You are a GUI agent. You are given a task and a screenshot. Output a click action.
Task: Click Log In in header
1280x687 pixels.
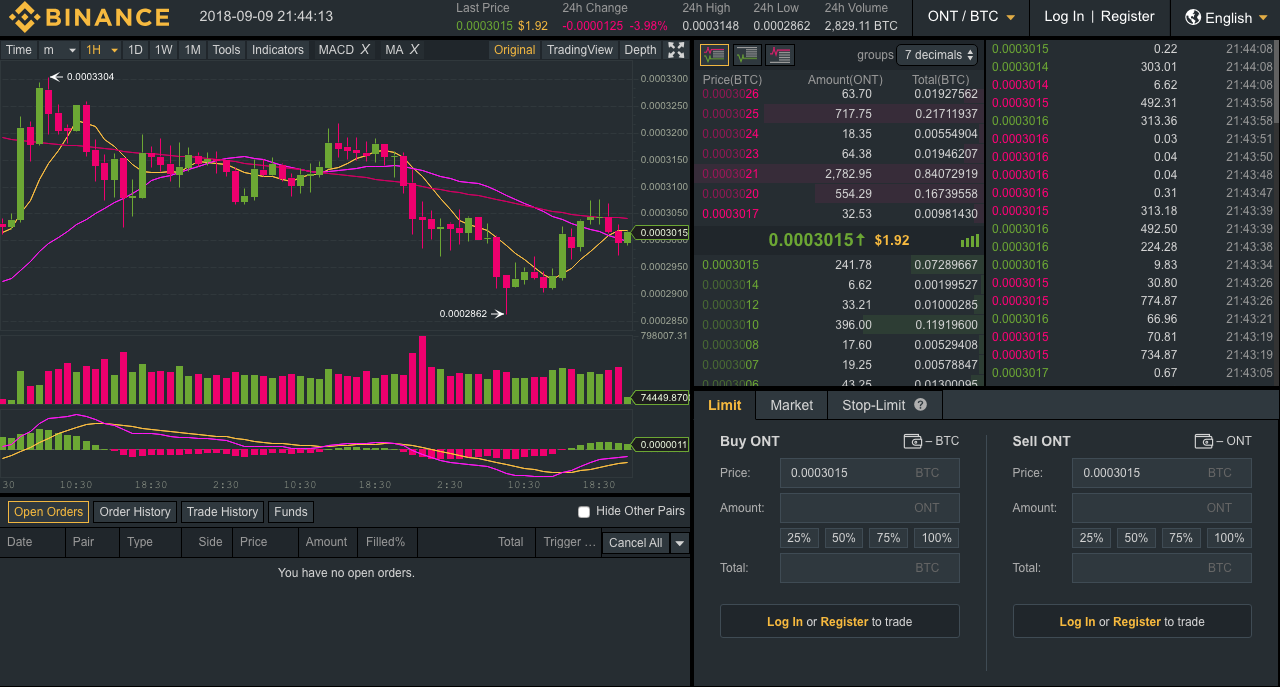1064,17
